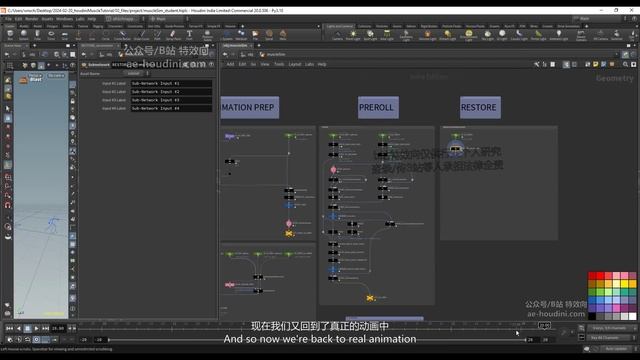Click the Stereo Camera shelf tool
This screenshot has height=360, width=640.
tap(581, 36)
